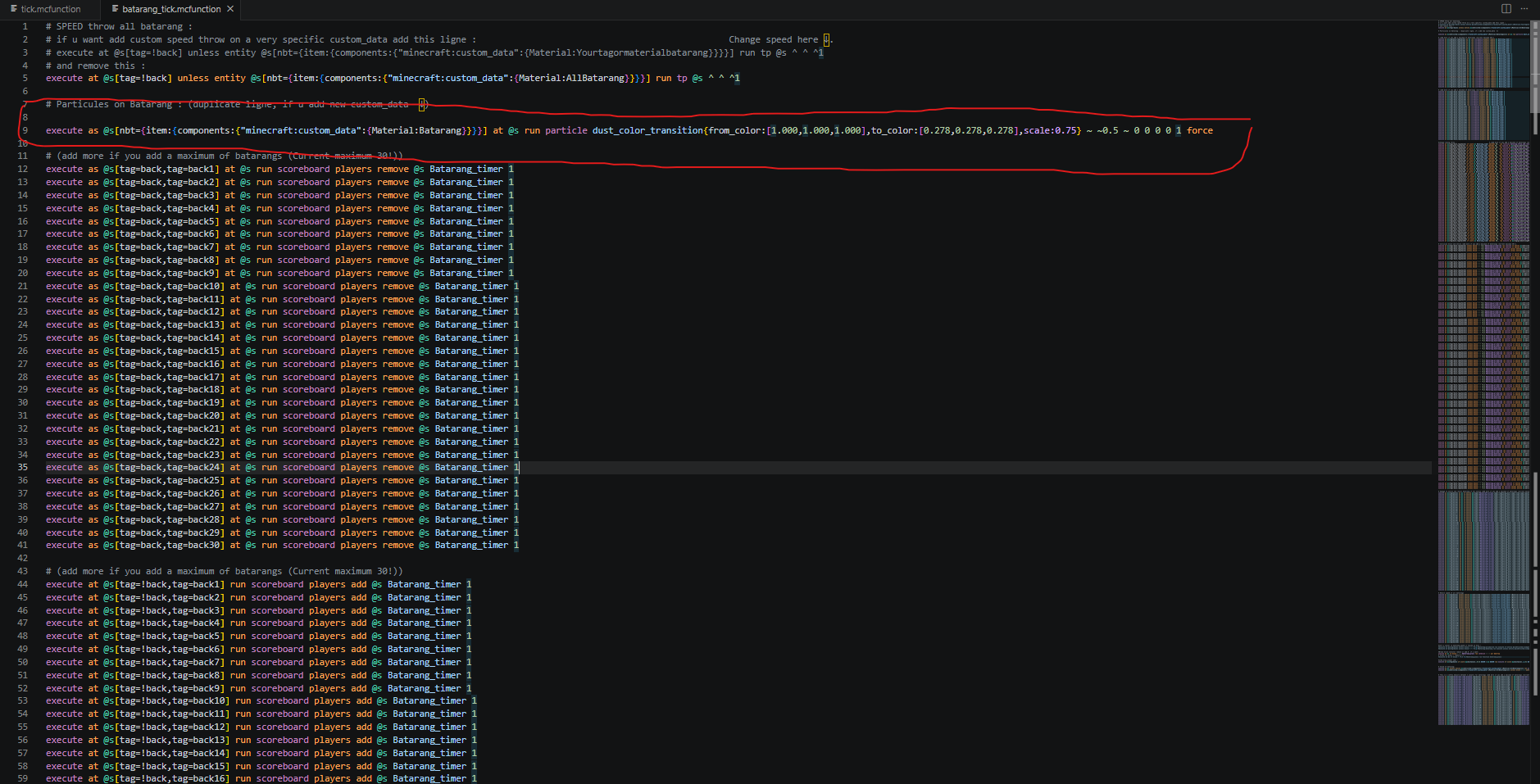Click line number 43 in the gutter
The height and width of the screenshot is (784, 1540).
pos(23,571)
